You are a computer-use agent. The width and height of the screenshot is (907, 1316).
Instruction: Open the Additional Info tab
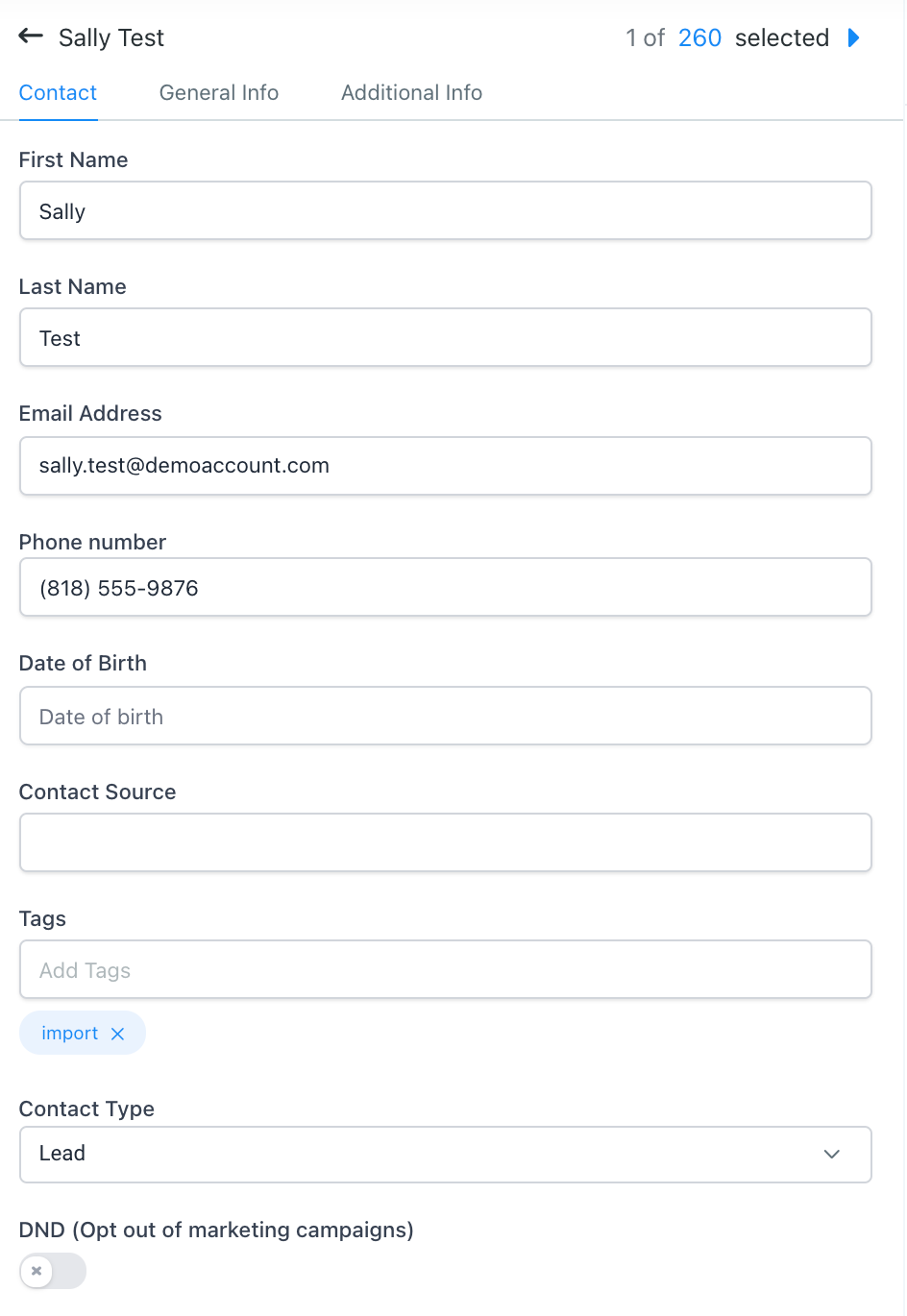point(411,93)
